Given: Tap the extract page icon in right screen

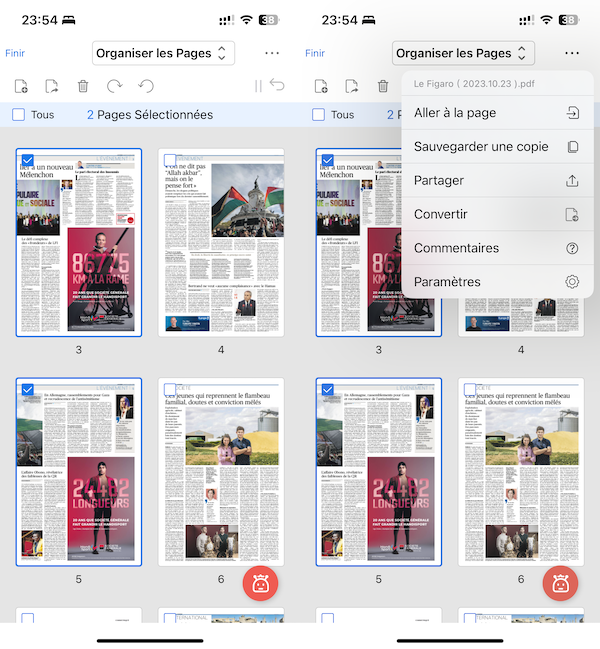Looking at the screenshot, I should tap(352, 86).
